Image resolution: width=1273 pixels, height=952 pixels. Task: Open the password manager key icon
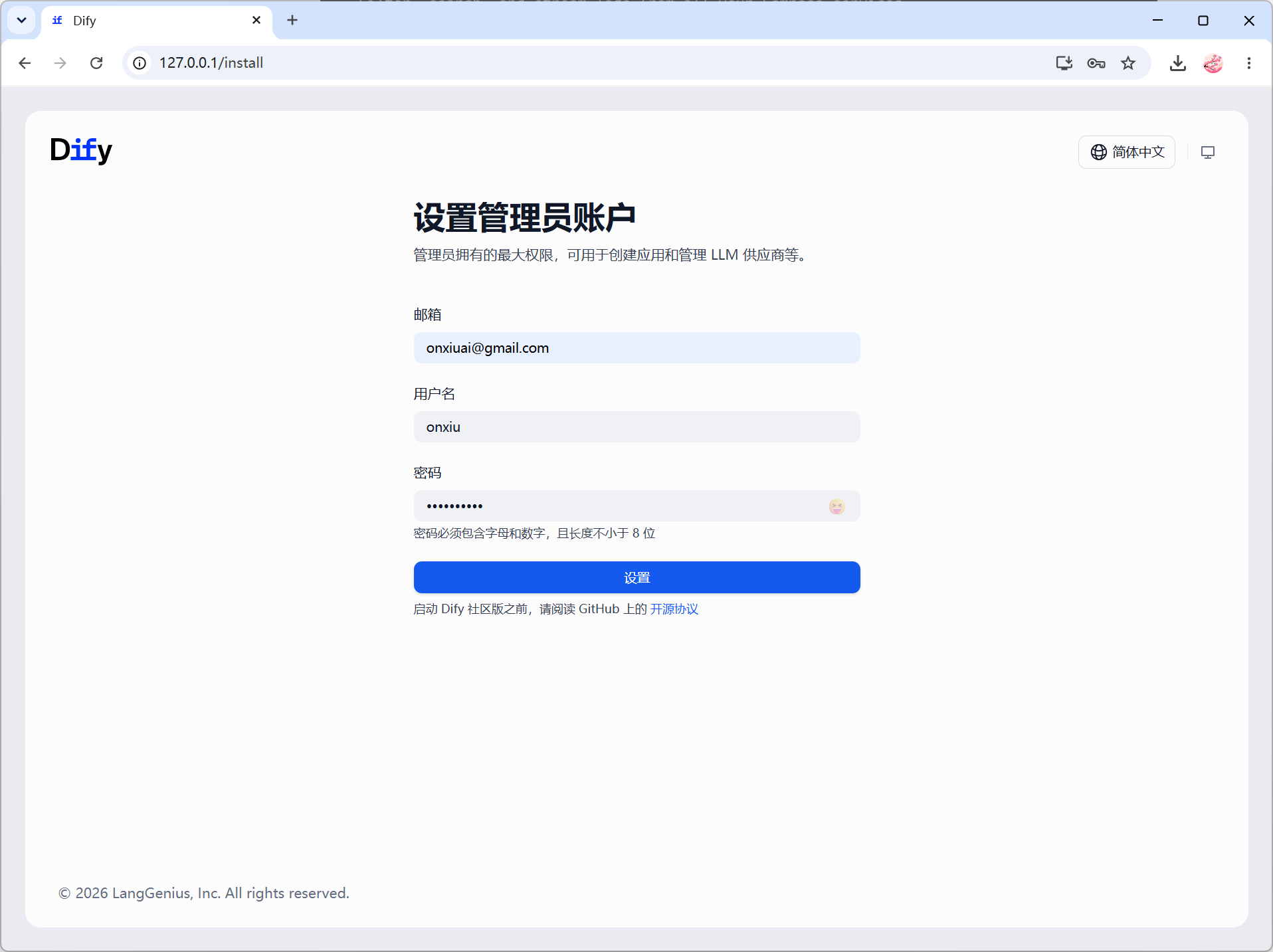[x=1096, y=63]
